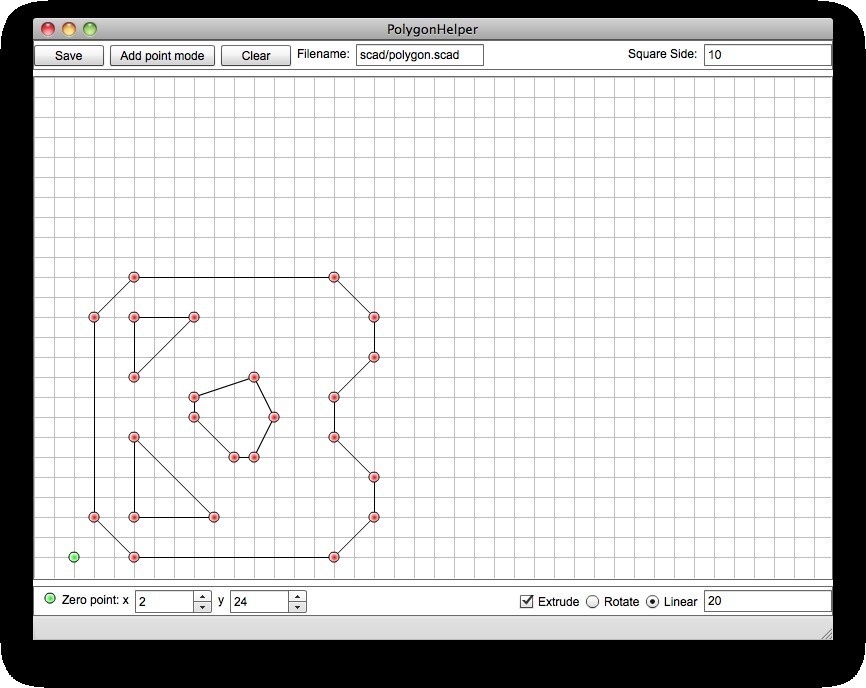Decrease Zero point x with down arrow

coord(203,607)
